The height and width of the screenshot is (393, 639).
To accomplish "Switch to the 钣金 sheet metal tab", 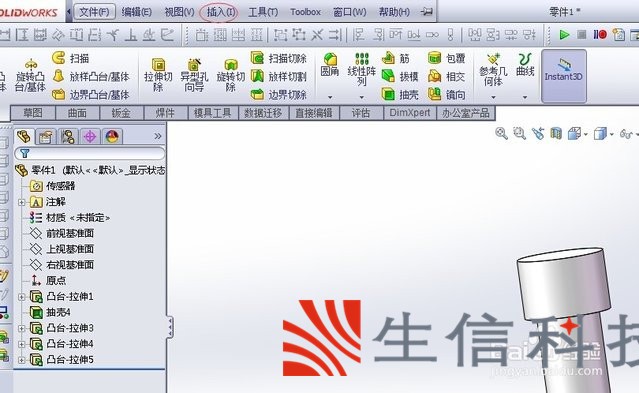I will point(121,113).
